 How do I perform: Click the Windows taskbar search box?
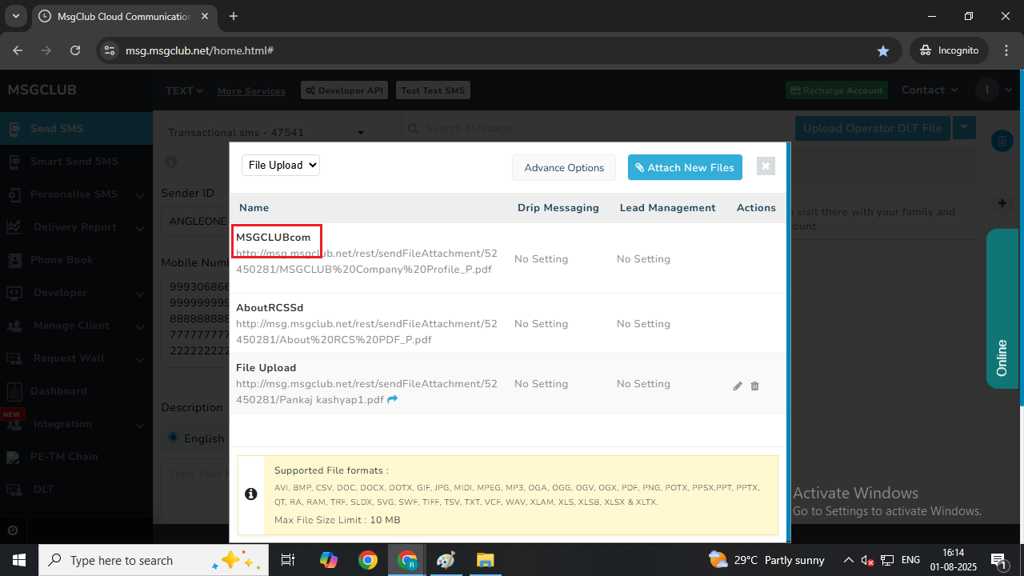[x=153, y=560]
